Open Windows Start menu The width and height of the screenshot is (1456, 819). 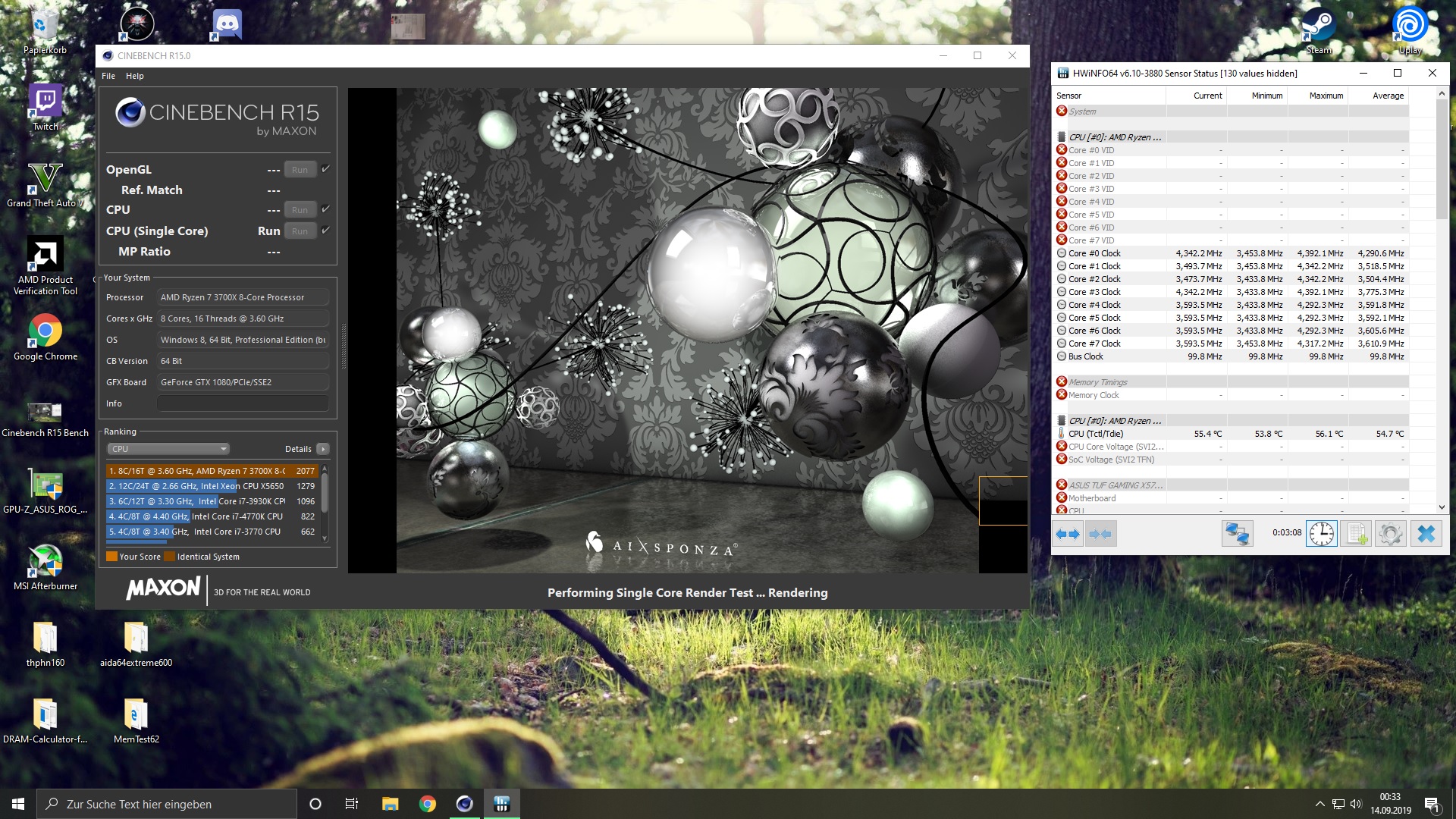pyautogui.click(x=18, y=804)
